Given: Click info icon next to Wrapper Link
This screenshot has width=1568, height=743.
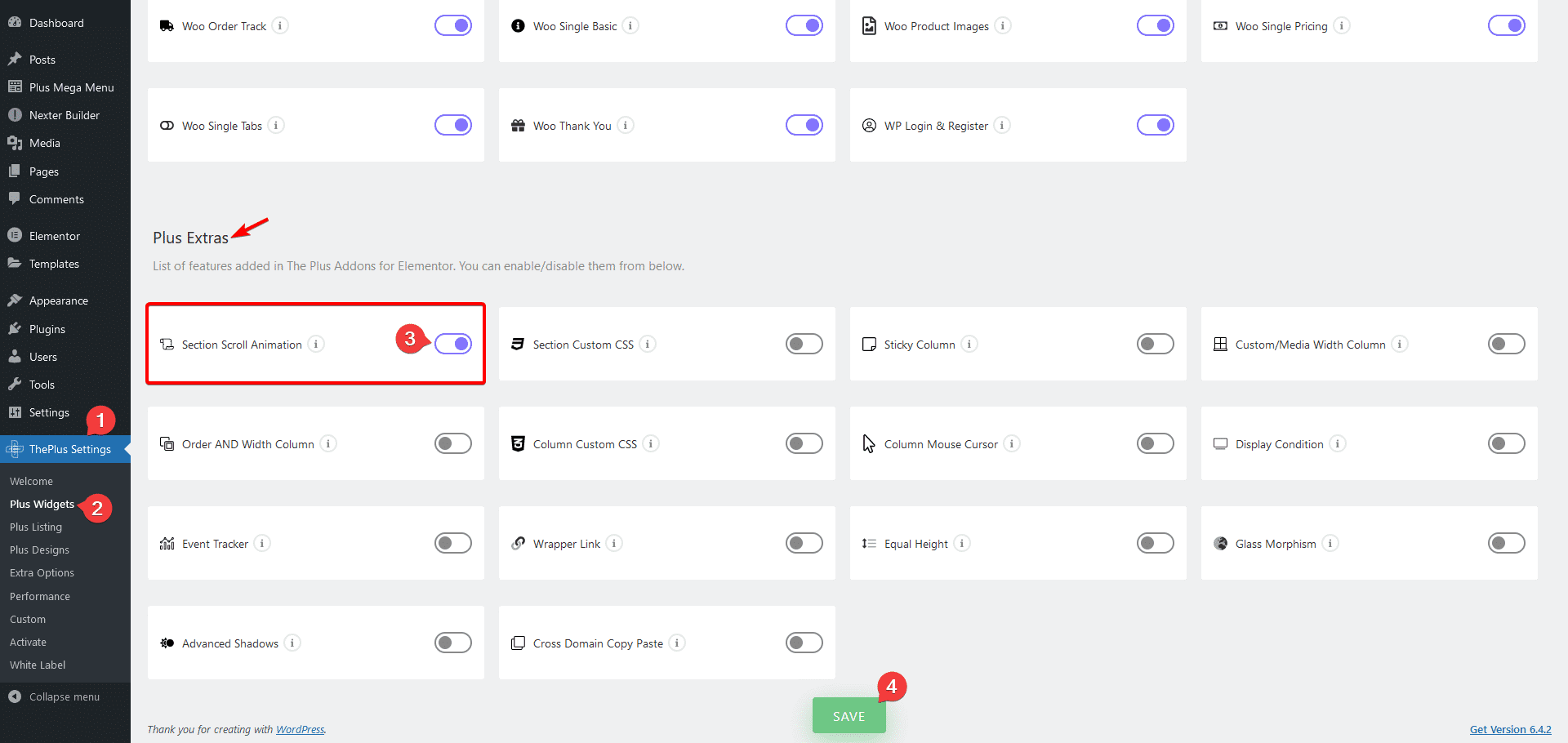Looking at the screenshot, I should [x=614, y=544].
